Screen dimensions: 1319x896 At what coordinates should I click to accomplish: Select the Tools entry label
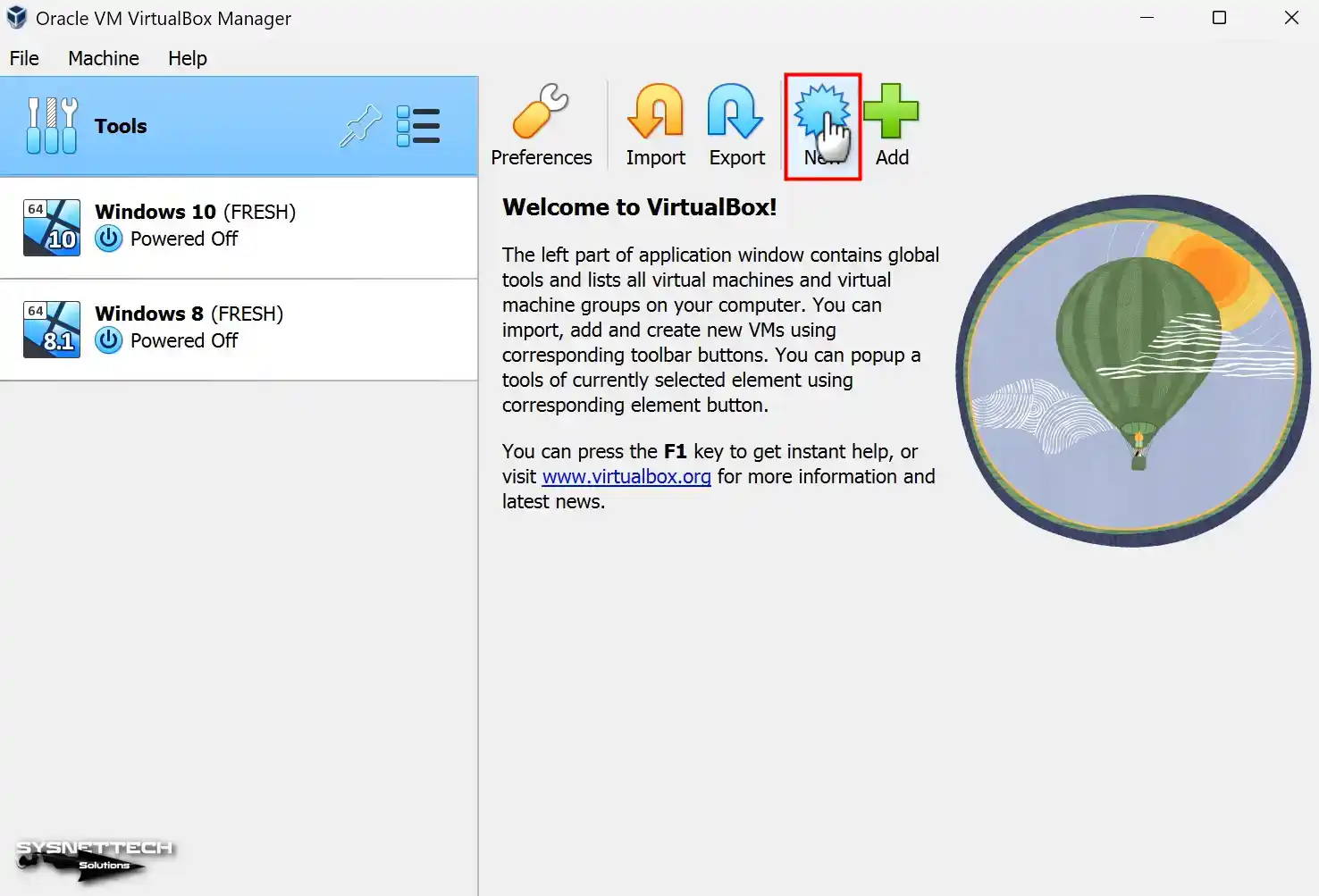click(121, 126)
